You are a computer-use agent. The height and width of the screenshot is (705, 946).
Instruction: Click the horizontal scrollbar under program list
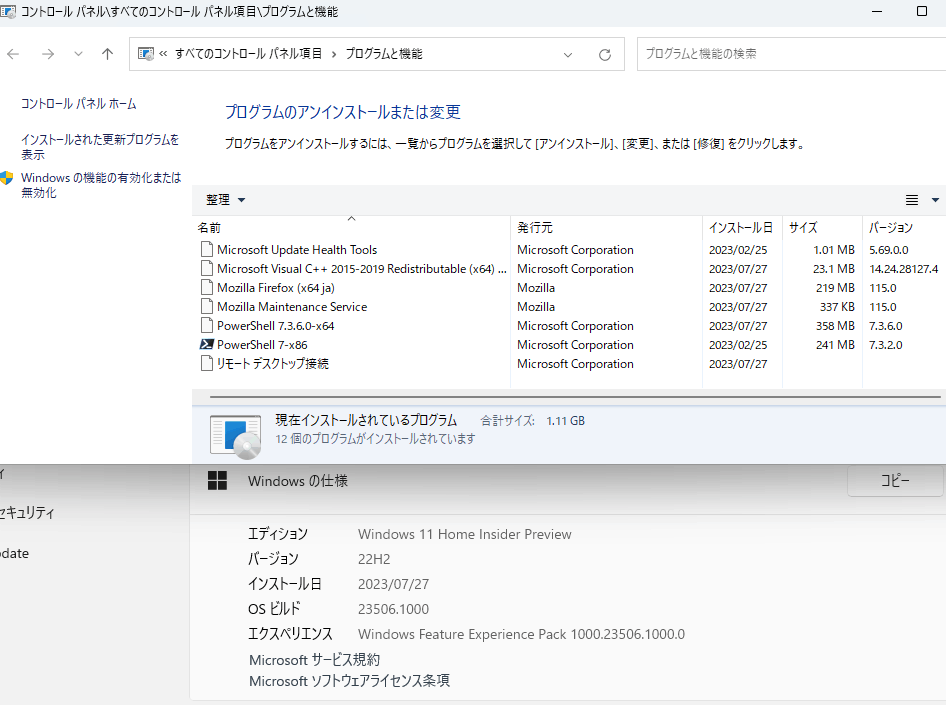click(575, 397)
